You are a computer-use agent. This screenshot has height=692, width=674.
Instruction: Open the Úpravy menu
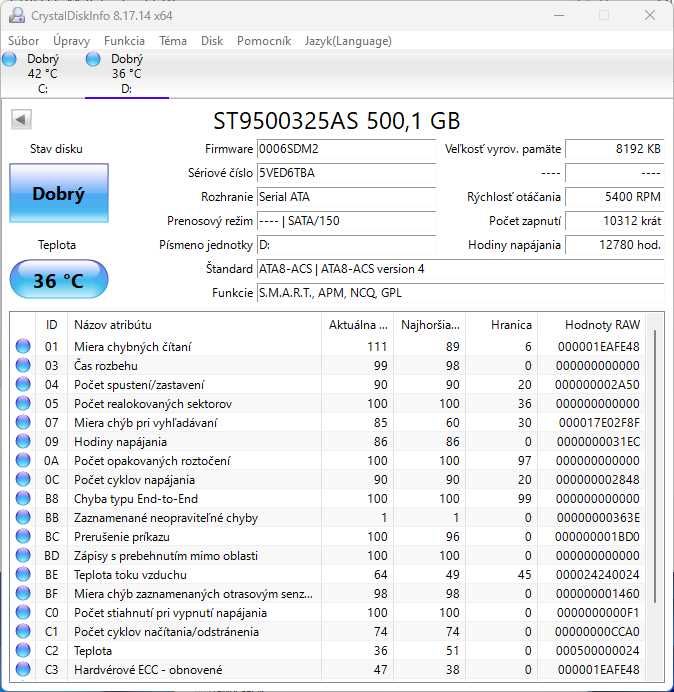[72, 41]
